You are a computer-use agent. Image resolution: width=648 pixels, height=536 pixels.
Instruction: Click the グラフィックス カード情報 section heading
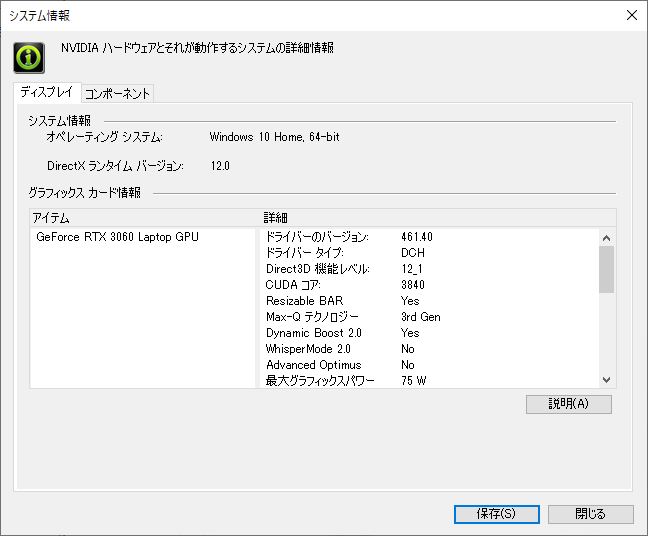[x=85, y=193]
